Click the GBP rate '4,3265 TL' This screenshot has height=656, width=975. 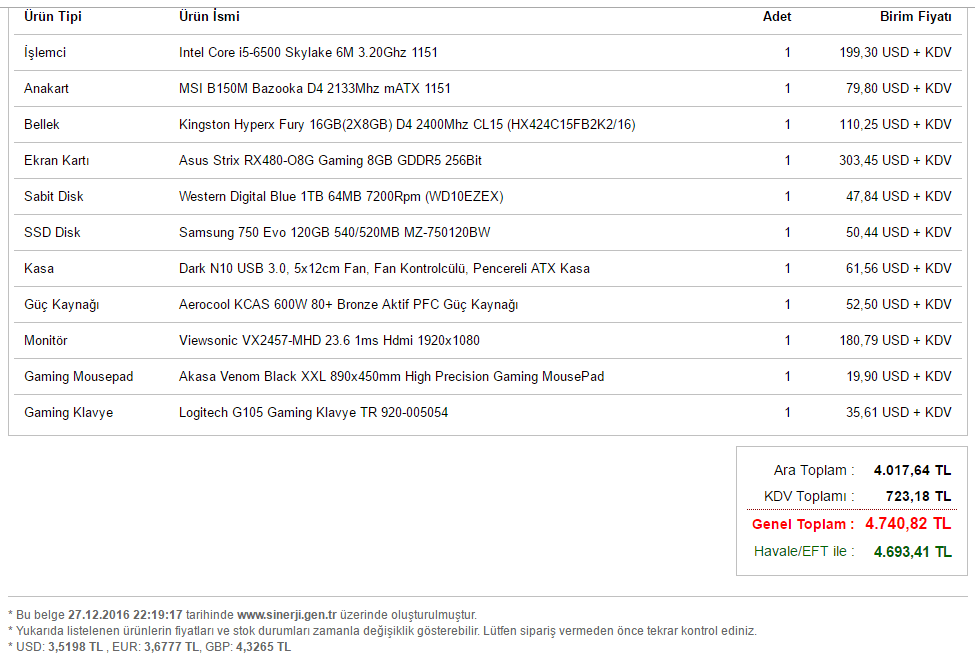263,647
